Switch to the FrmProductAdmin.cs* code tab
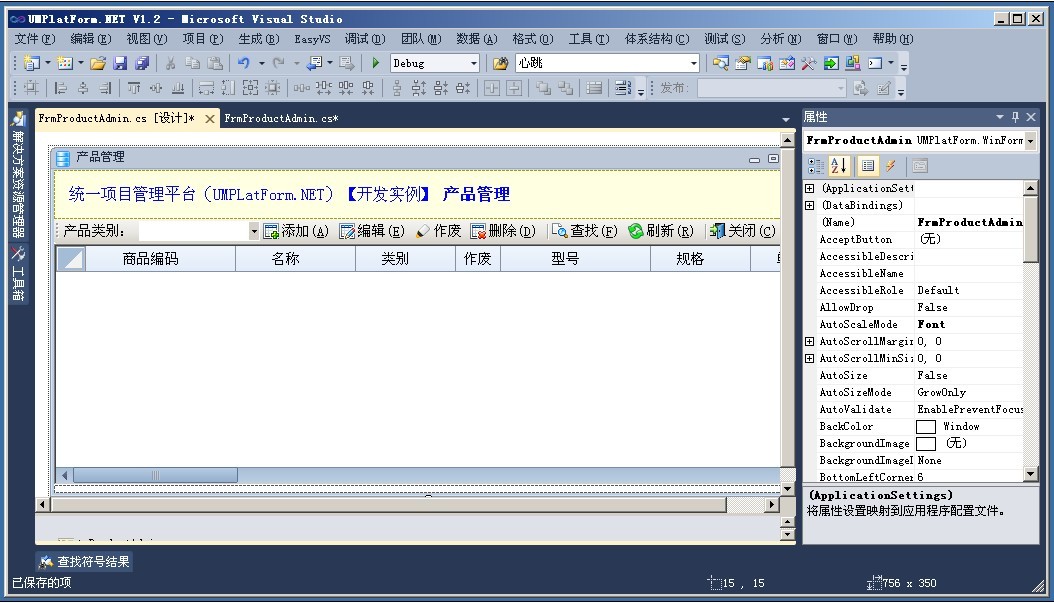The height and width of the screenshot is (603, 1054). click(282, 118)
